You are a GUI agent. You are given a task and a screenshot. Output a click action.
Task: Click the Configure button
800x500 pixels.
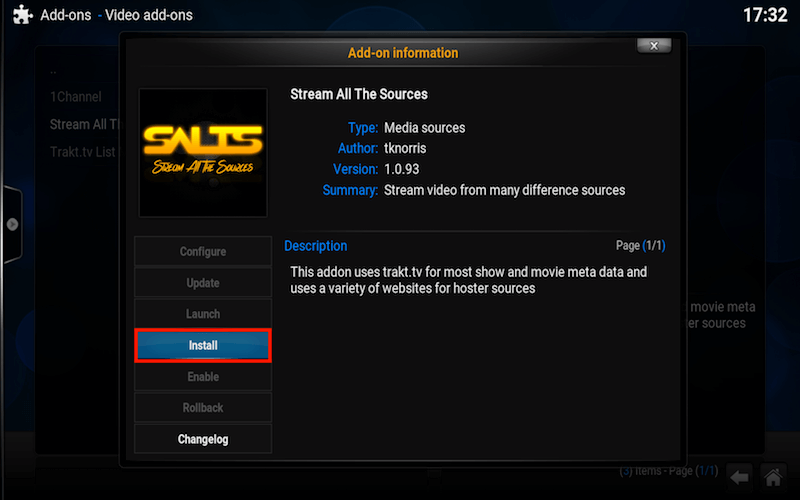pyautogui.click(x=203, y=252)
